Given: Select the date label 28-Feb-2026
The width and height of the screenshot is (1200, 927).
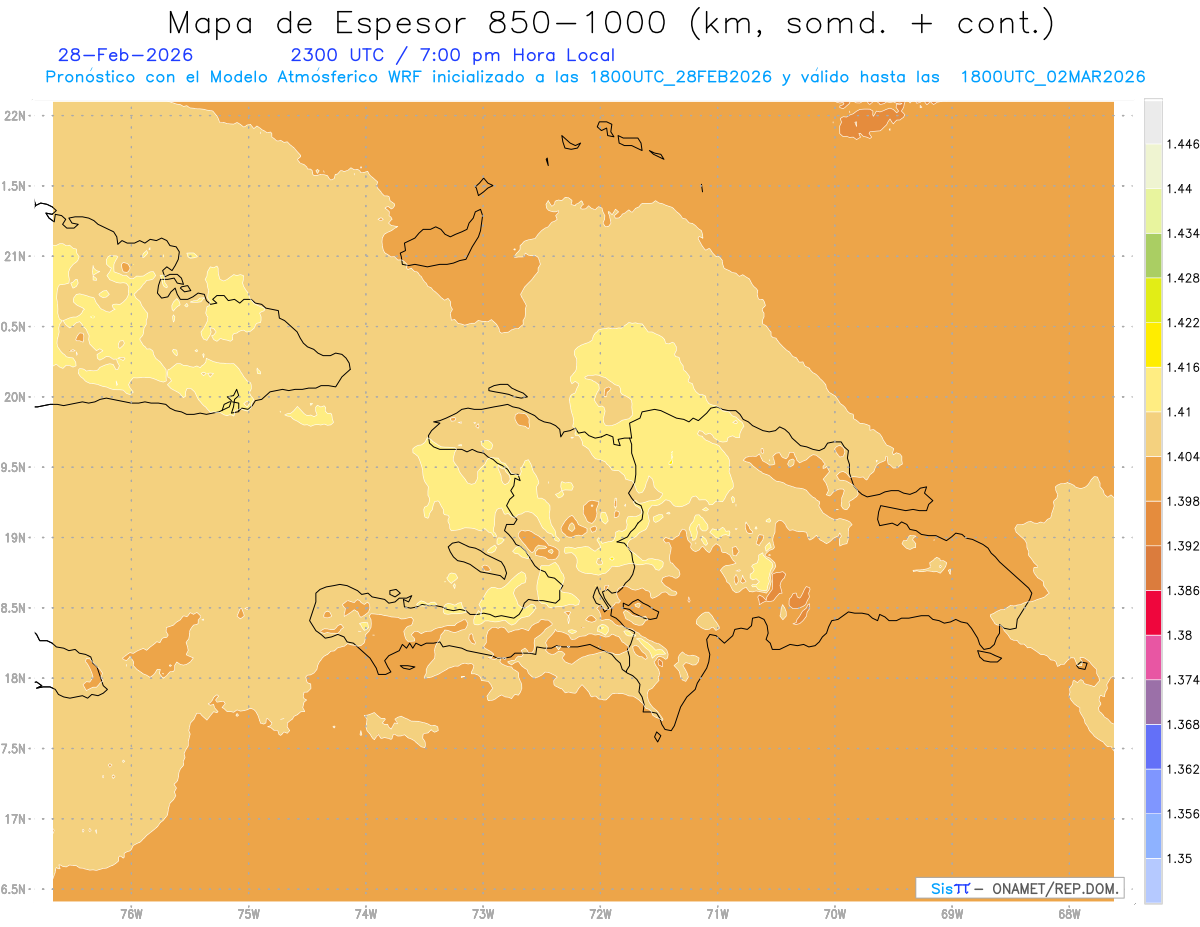Looking at the screenshot, I should [126, 55].
